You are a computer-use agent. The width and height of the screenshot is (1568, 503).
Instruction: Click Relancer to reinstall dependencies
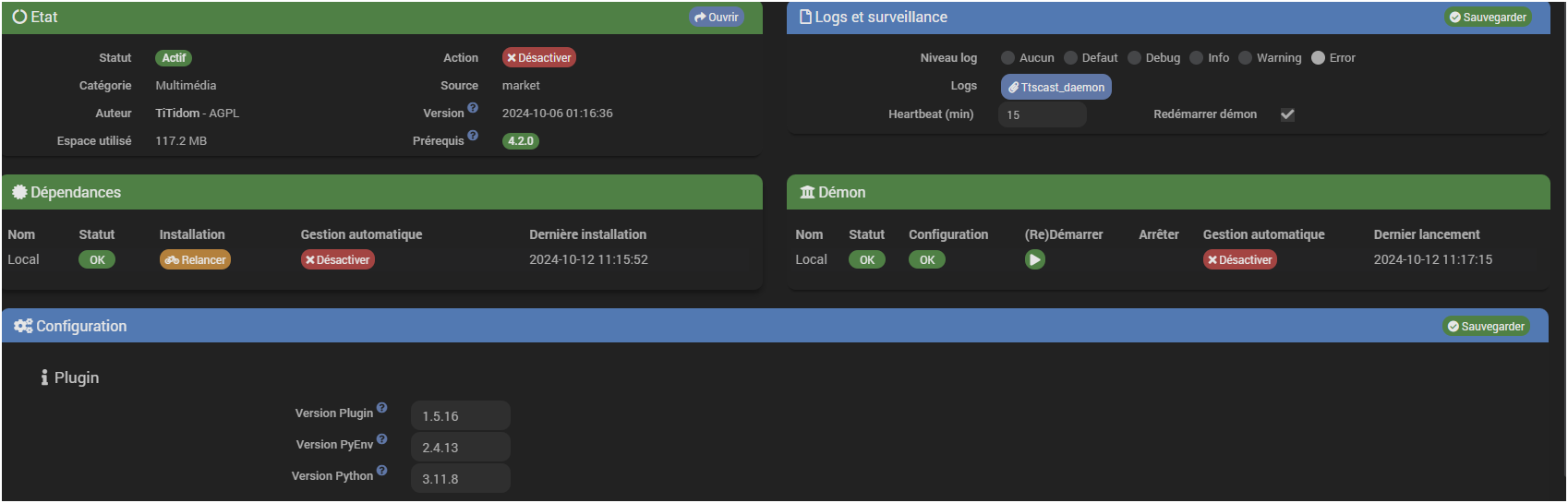pos(195,260)
